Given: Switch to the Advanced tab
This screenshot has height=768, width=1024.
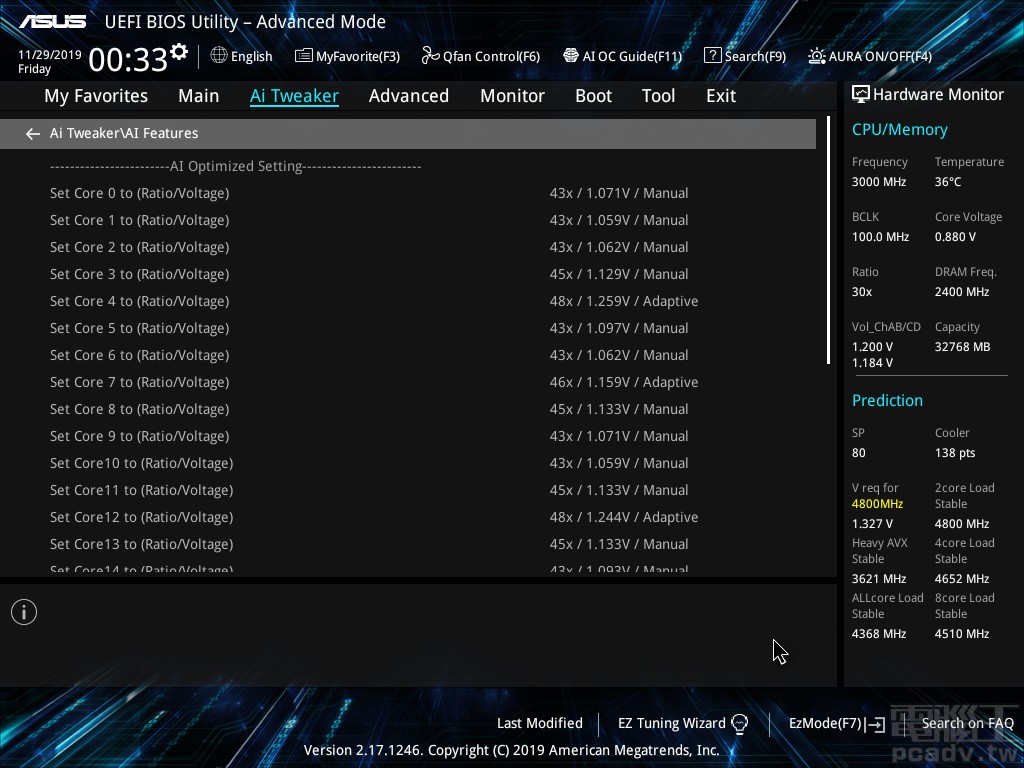Looking at the screenshot, I should [x=408, y=96].
